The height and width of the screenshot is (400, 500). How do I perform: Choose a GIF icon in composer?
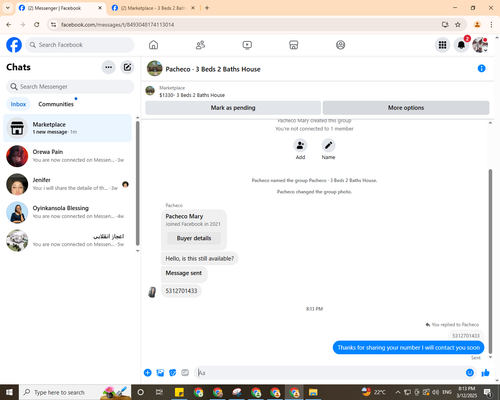click(x=185, y=373)
